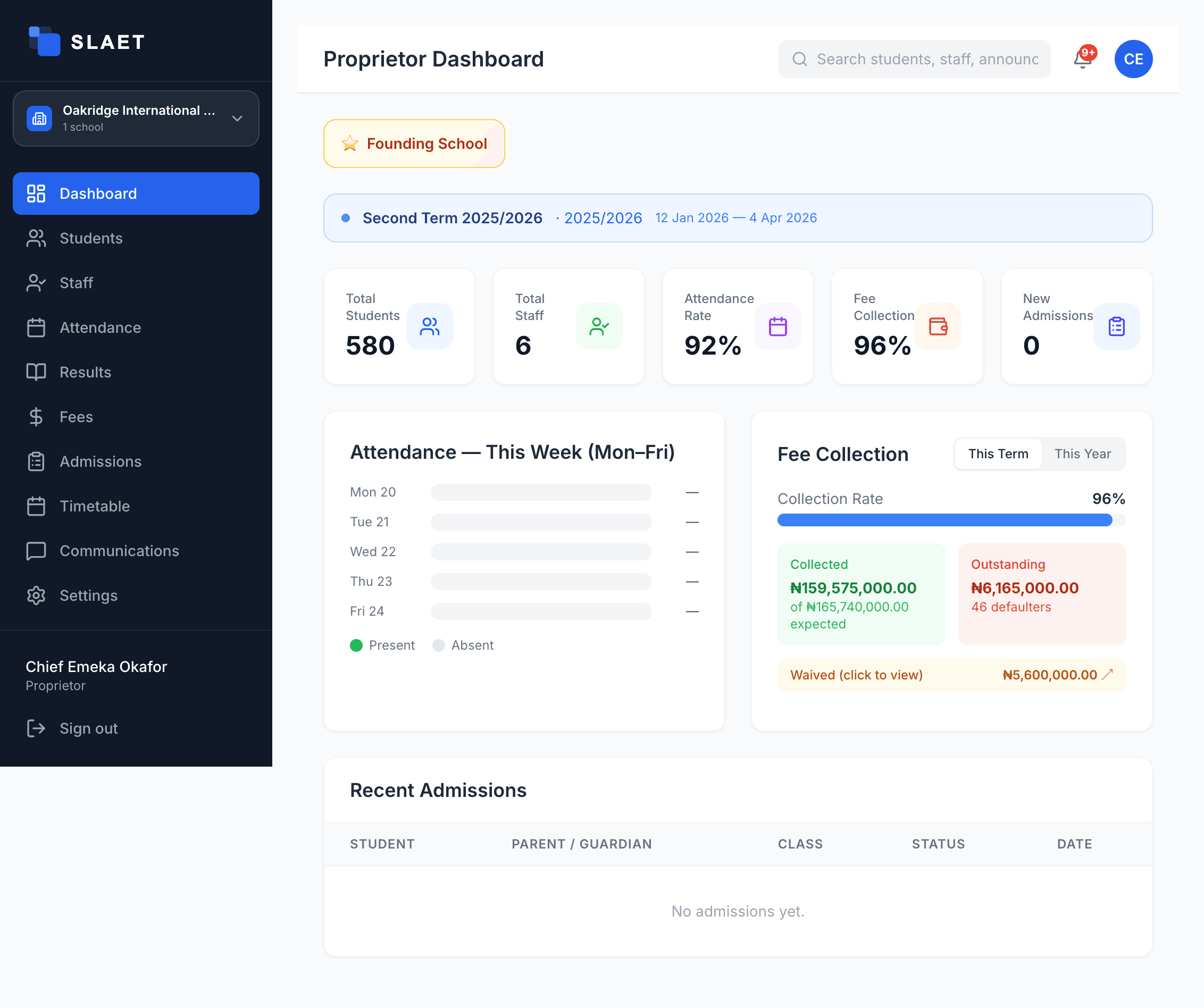The image size is (1204, 1008).
Task: Open the Students section in the sidebar
Action: [x=90, y=238]
